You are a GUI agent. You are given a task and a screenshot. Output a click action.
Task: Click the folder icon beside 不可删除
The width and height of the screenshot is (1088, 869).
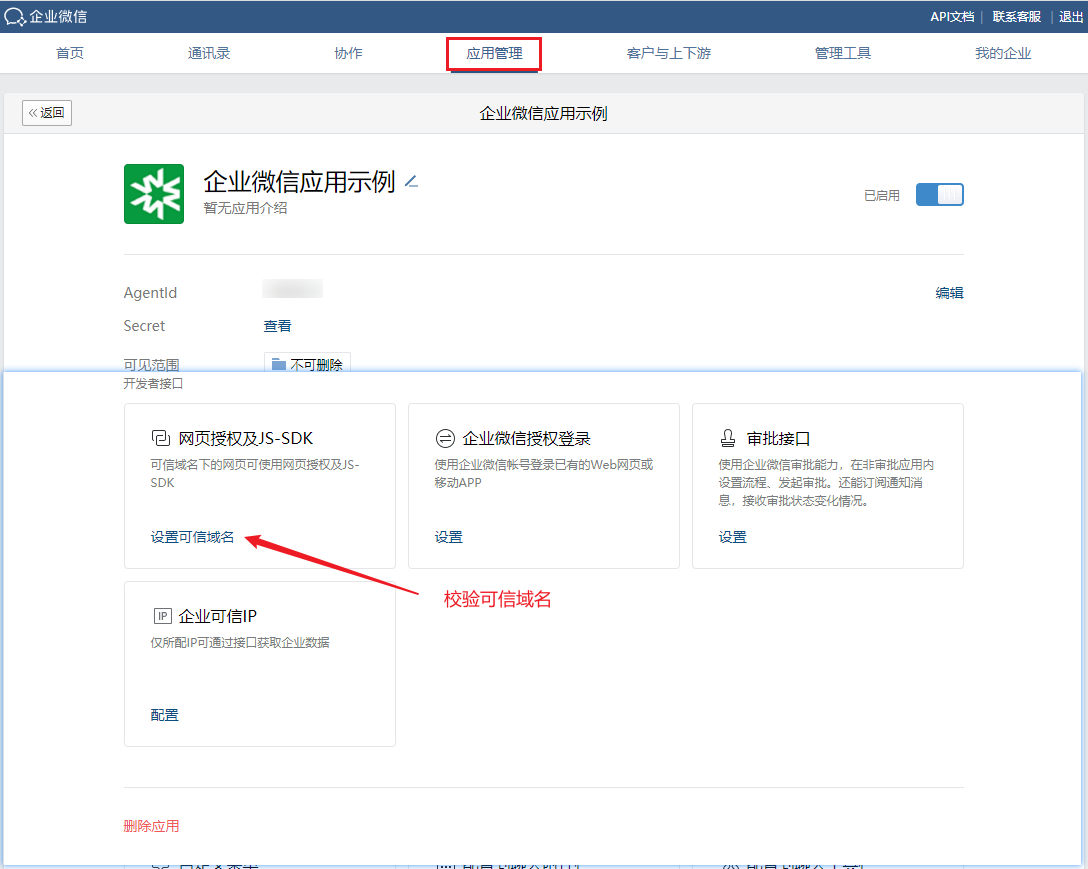click(x=279, y=364)
